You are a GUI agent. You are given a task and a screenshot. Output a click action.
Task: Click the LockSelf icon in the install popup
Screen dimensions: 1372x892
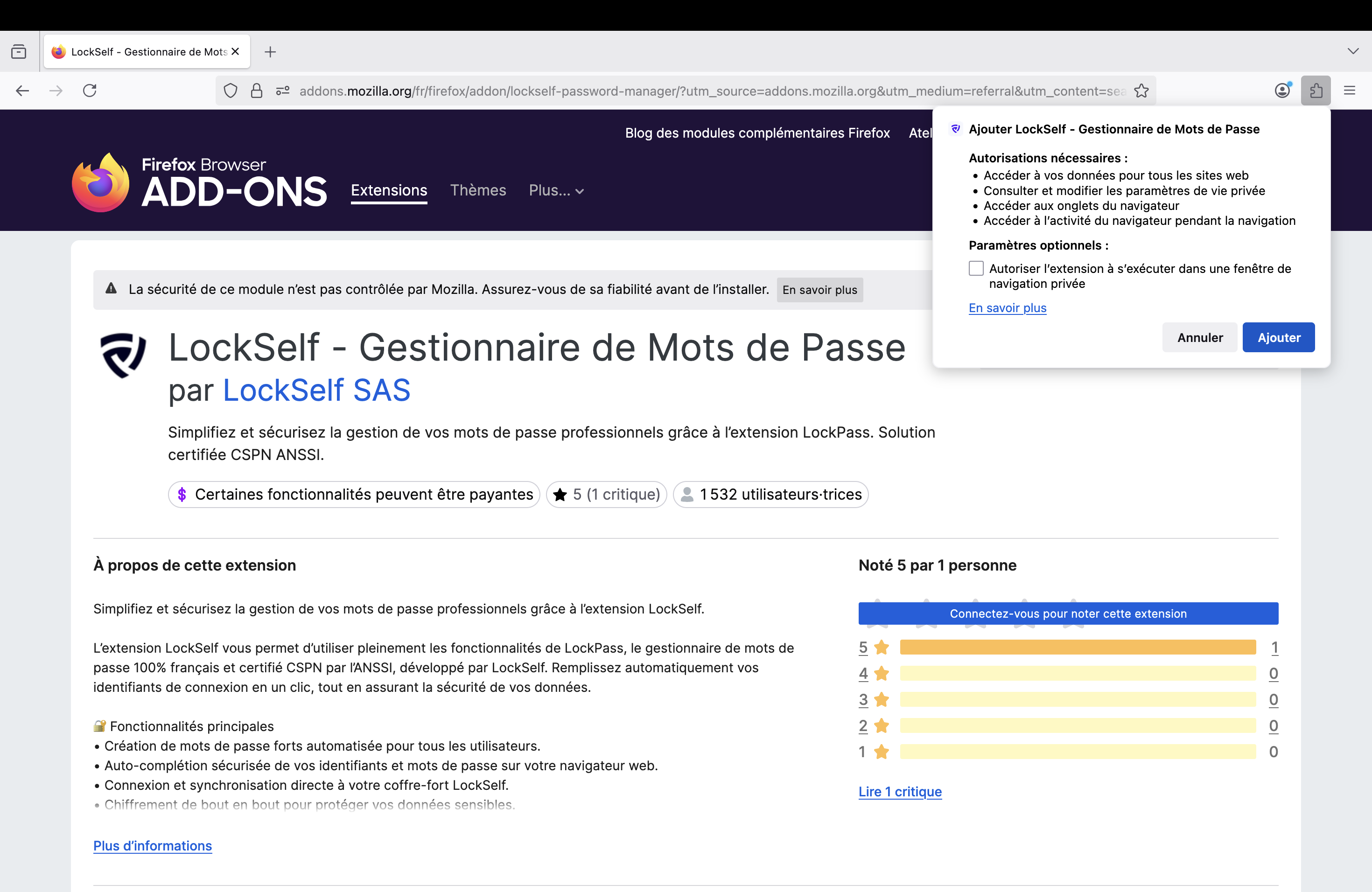click(x=955, y=129)
